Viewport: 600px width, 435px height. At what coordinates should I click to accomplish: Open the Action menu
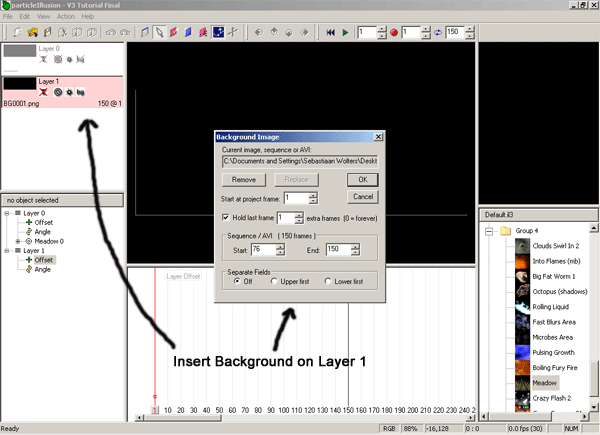(x=65, y=17)
